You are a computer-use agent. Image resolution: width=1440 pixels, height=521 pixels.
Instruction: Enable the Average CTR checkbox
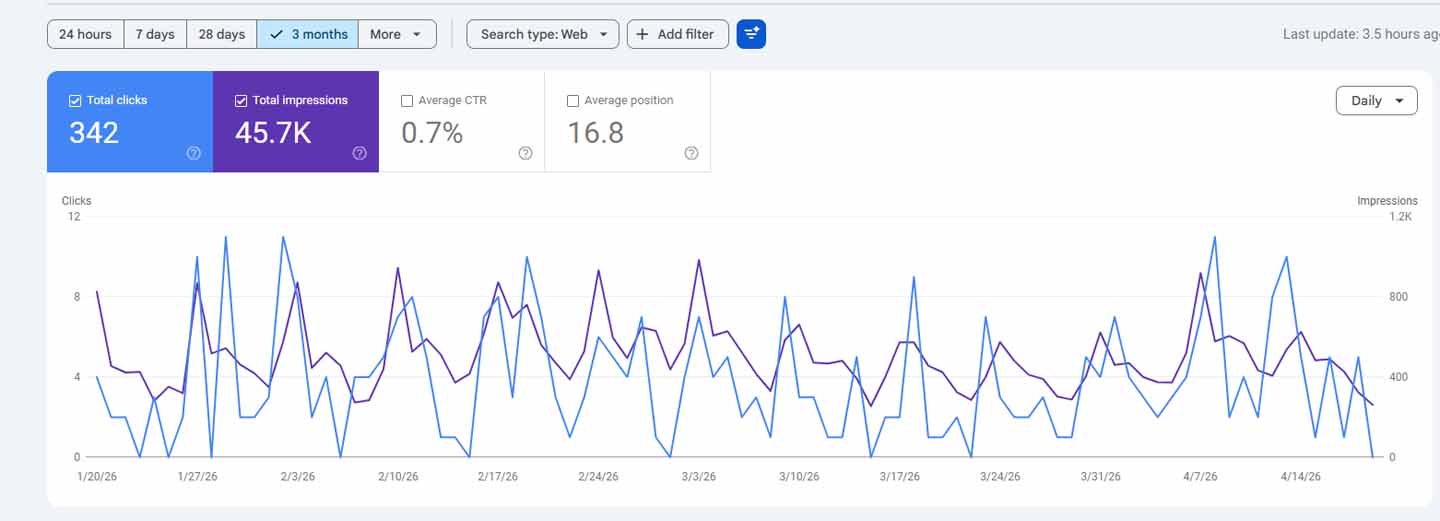[407, 101]
